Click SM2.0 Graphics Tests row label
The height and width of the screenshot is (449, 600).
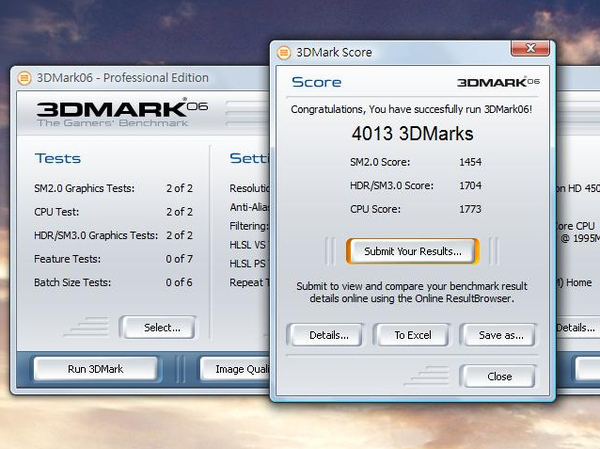click(x=84, y=188)
